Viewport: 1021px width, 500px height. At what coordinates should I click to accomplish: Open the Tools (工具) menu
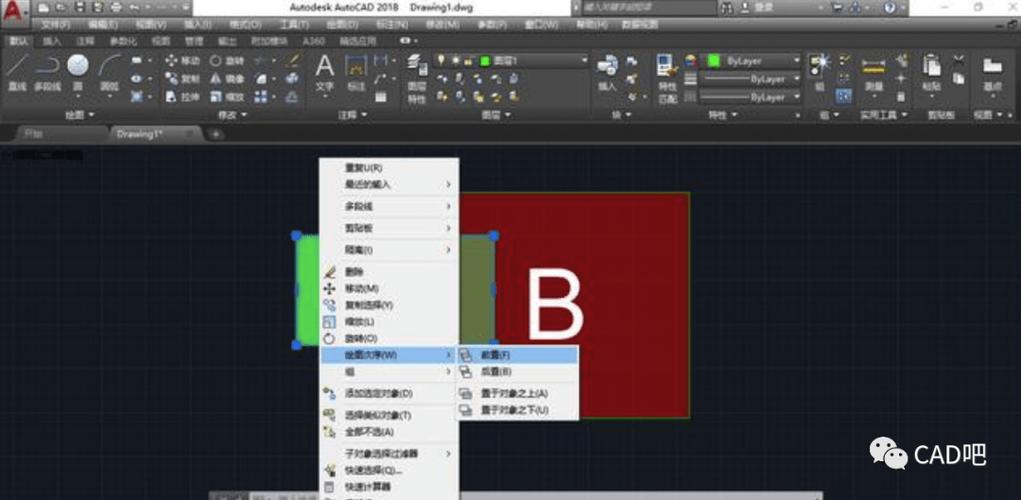pyautogui.click(x=294, y=25)
